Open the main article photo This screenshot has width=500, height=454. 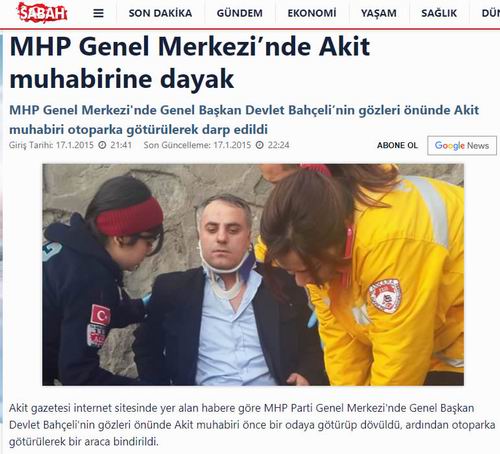point(253,275)
